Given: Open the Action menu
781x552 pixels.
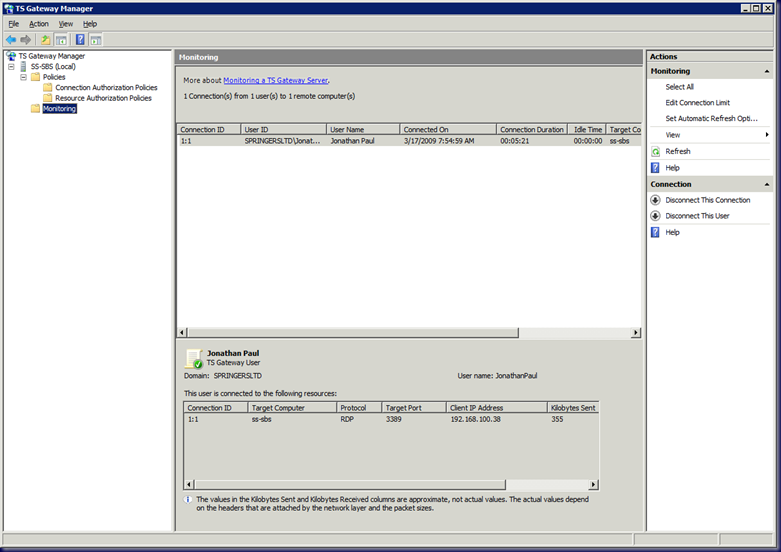Looking at the screenshot, I should pyautogui.click(x=38, y=23).
